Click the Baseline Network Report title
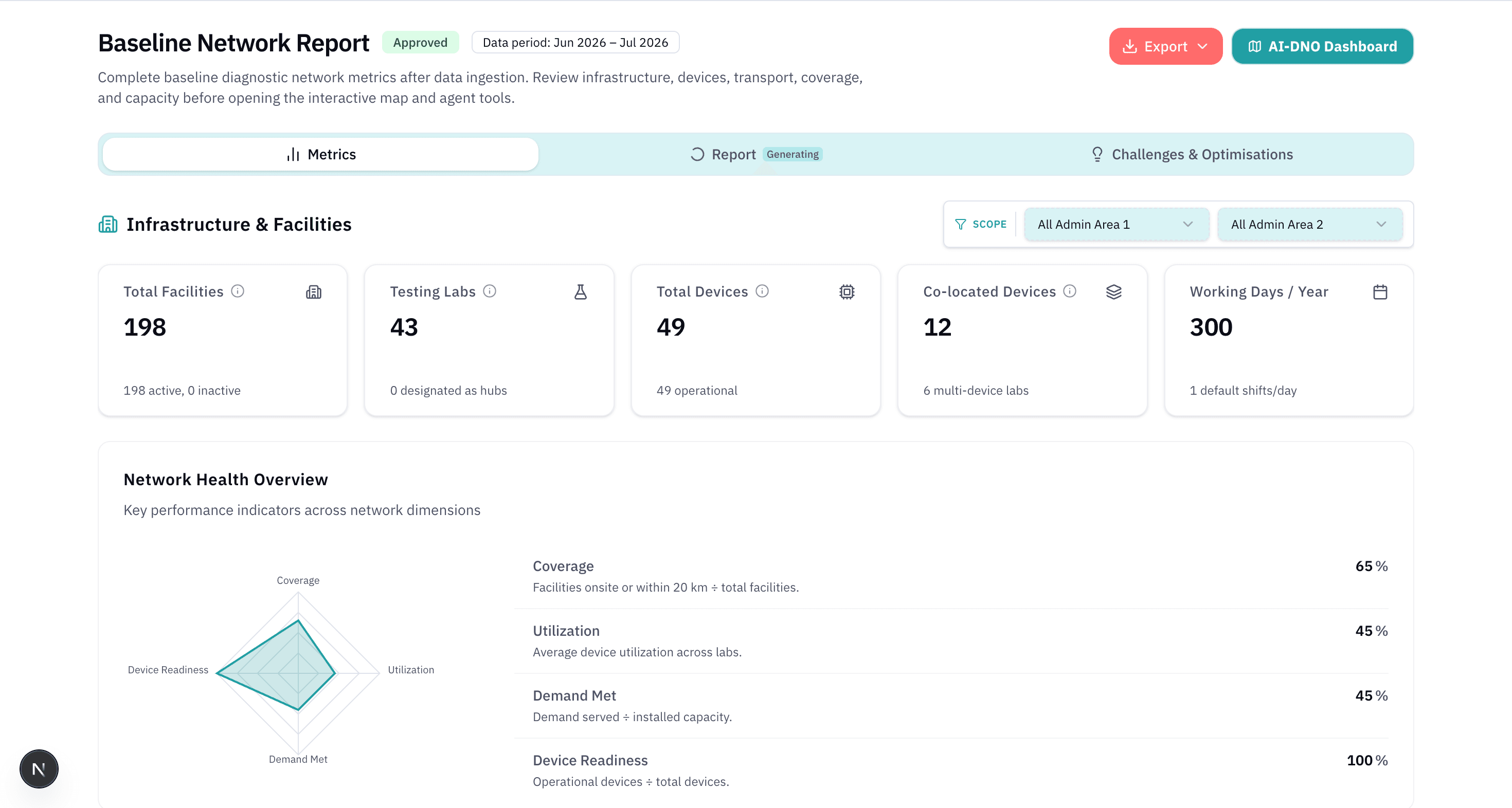The width and height of the screenshot is (1512, 808). (x=233, y=43)
